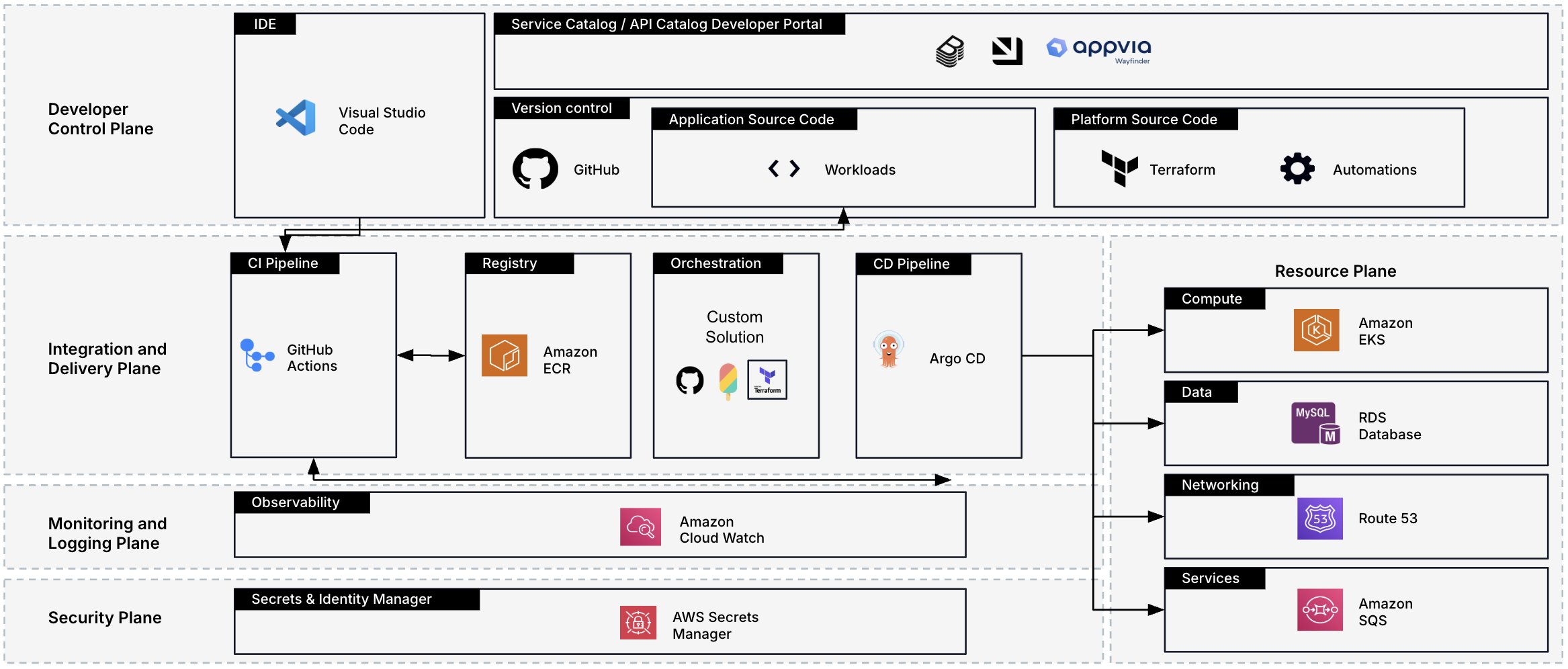The image size is (1568, 669).
Task: Click the popsicle icon in Custom Solution
Action: pos(728,381)
